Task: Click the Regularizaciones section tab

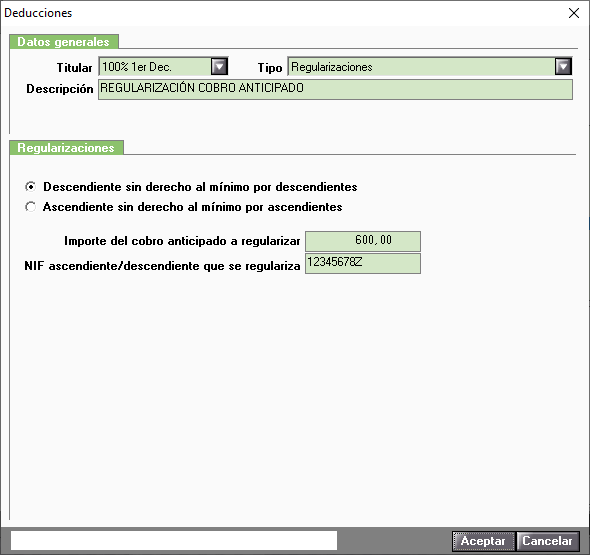Action: click(66, 148)
